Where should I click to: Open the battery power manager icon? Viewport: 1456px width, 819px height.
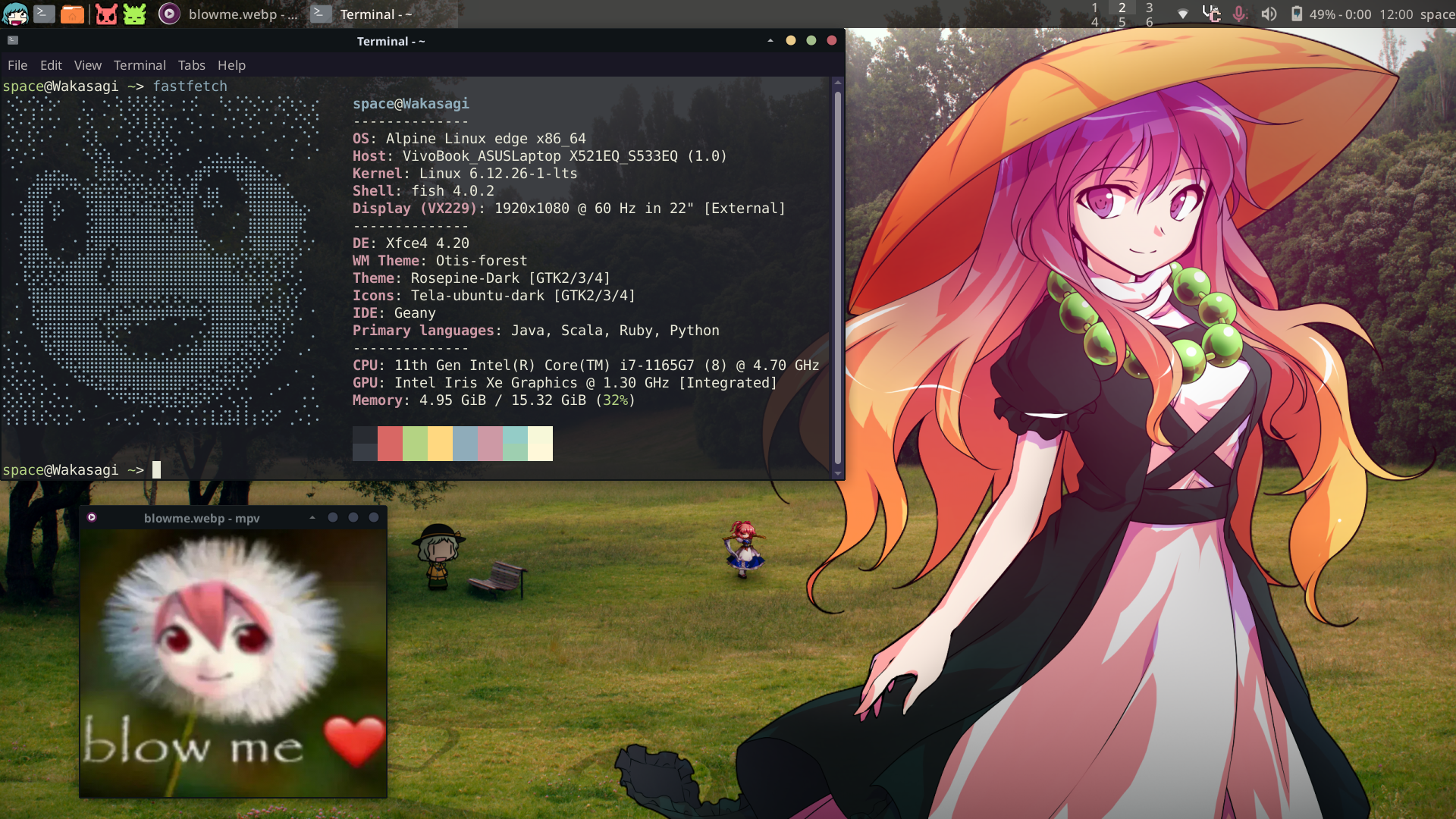[1297, 14]
